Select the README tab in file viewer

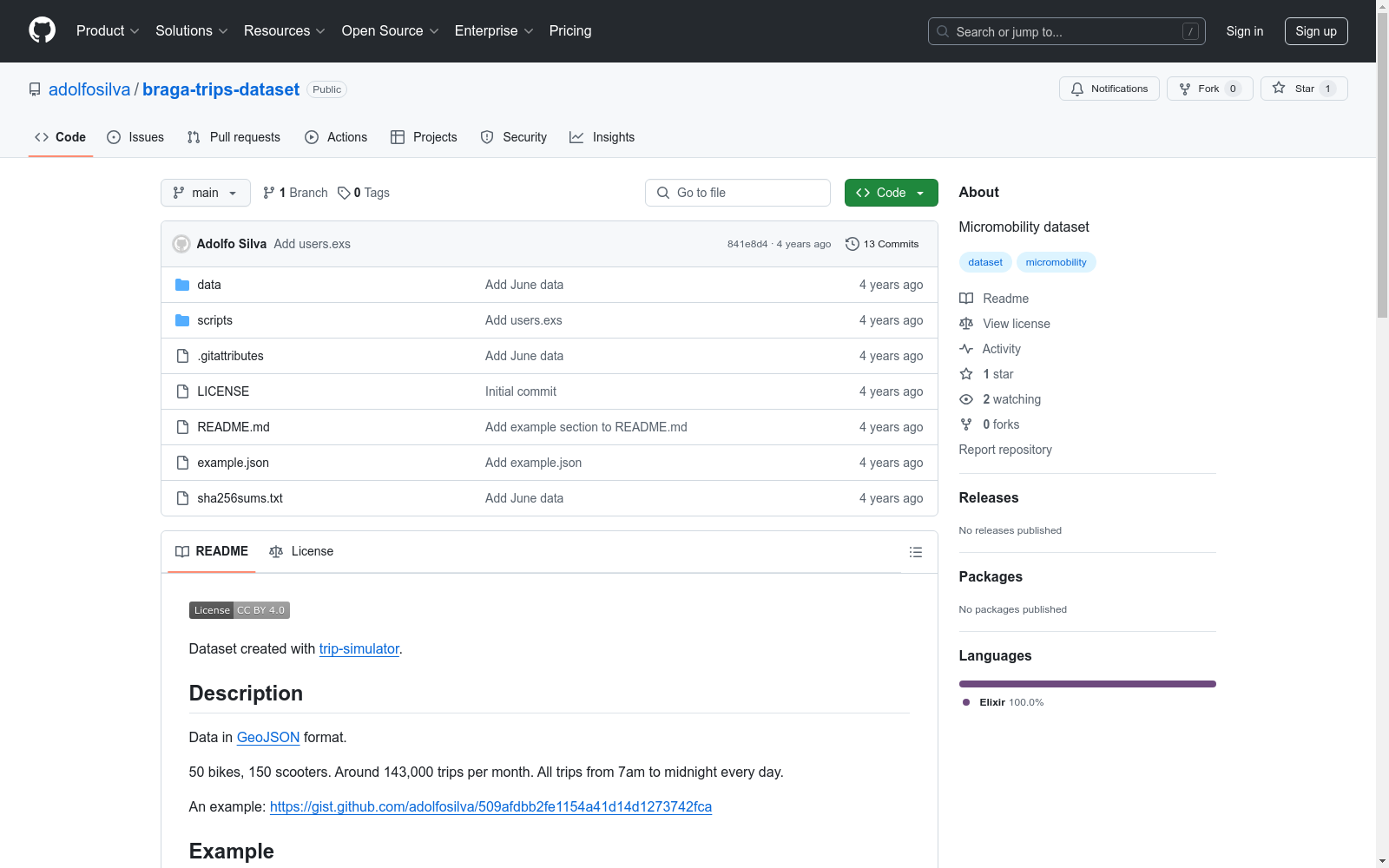pyautogui.click(x=212, y=551)
